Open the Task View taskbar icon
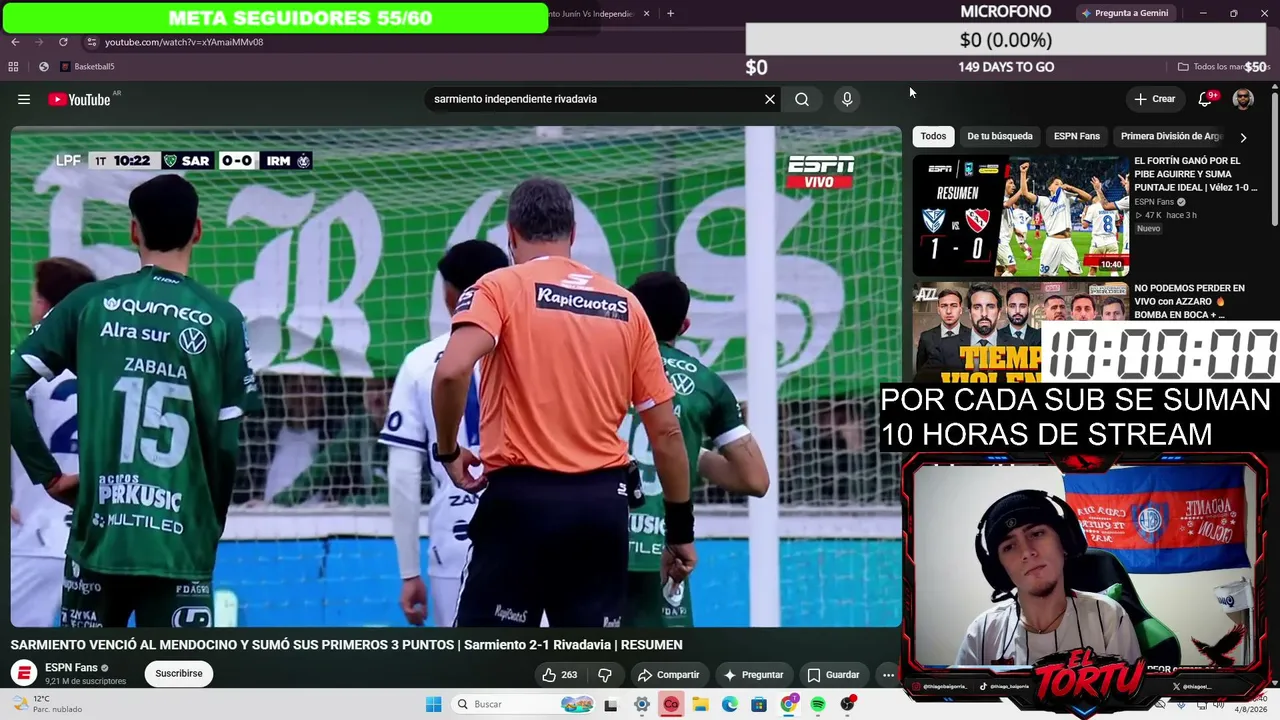The height and width of the screenshot is (720, 1280). pos(611,704)
